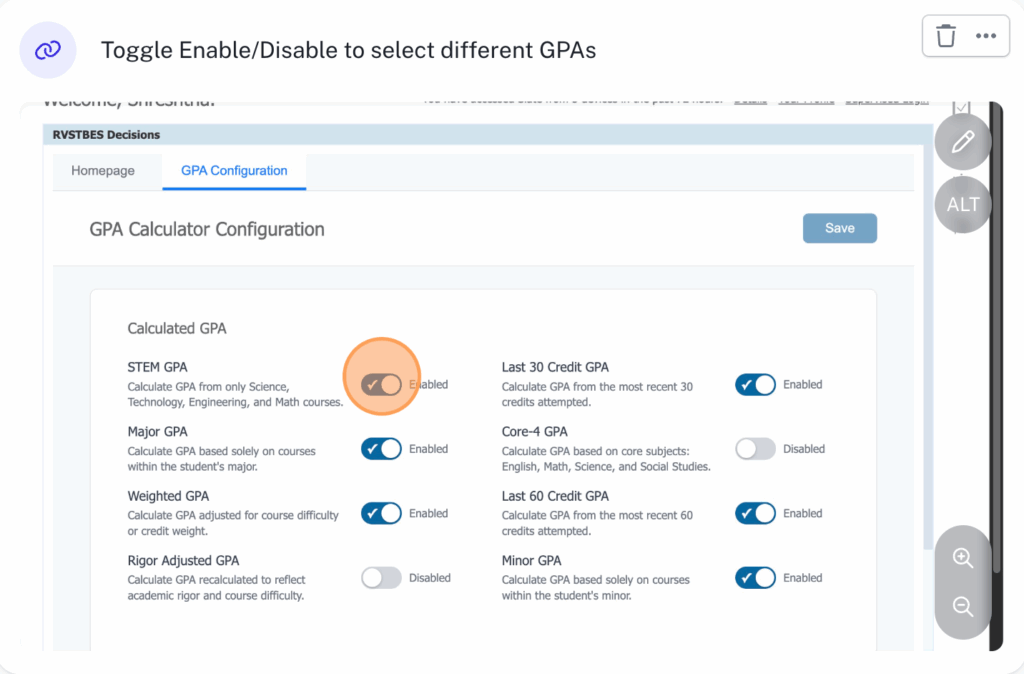Enable the Rigor Adjusted GPA toggle

tap(381, 578)
